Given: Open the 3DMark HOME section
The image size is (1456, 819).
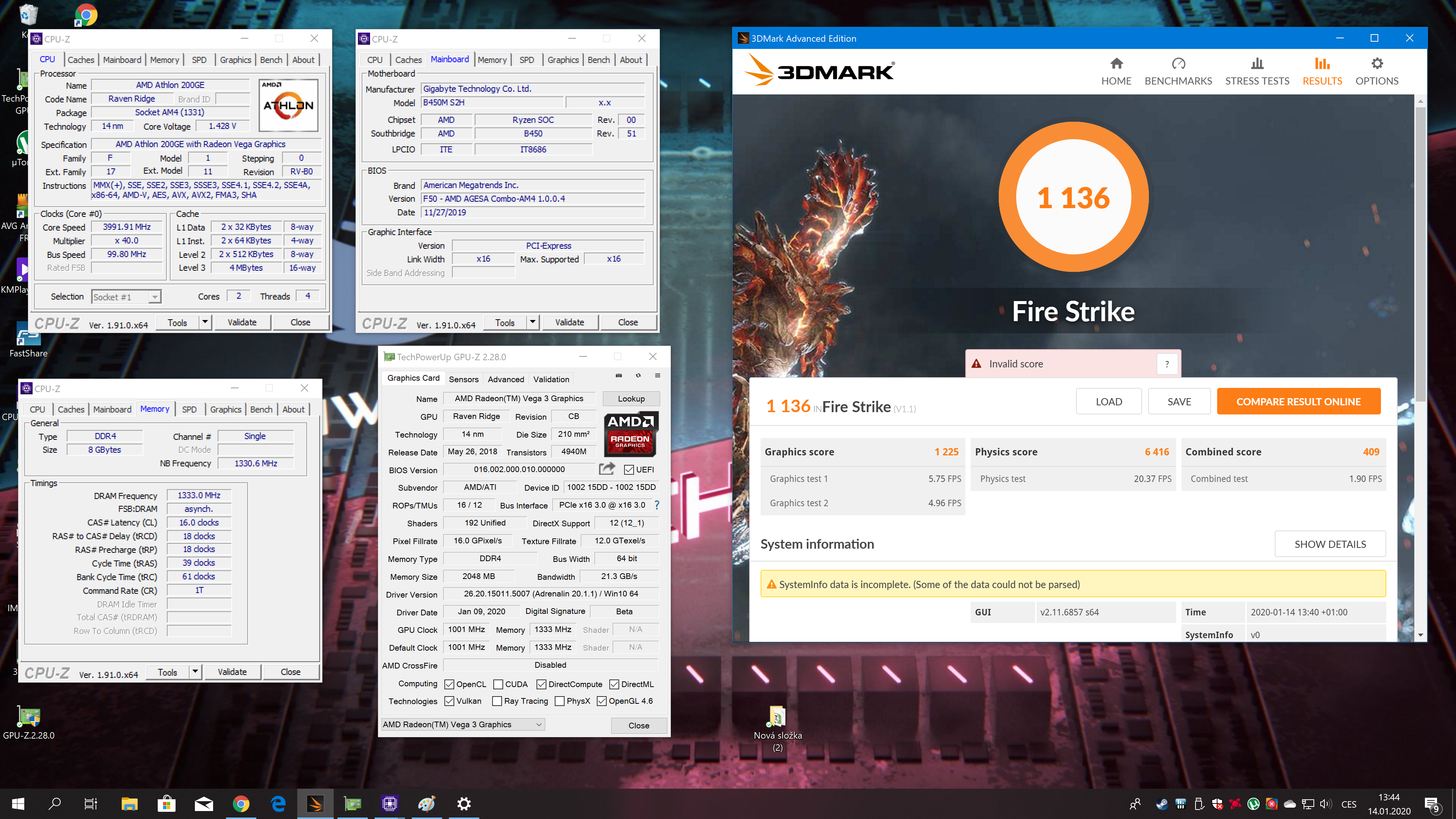Looking at the screenshot, I should (x=1116, y=72).
